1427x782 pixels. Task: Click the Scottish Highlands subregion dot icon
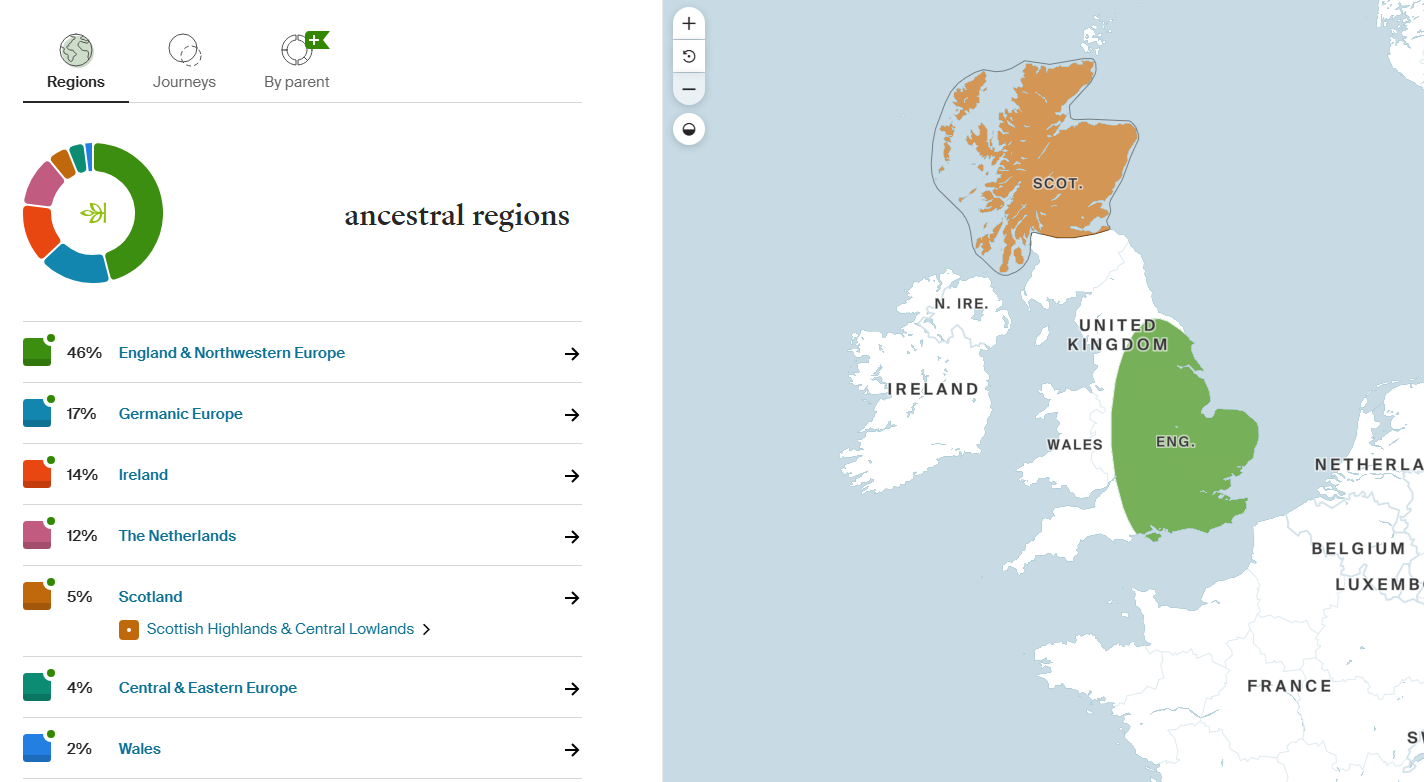coord(129,630)
